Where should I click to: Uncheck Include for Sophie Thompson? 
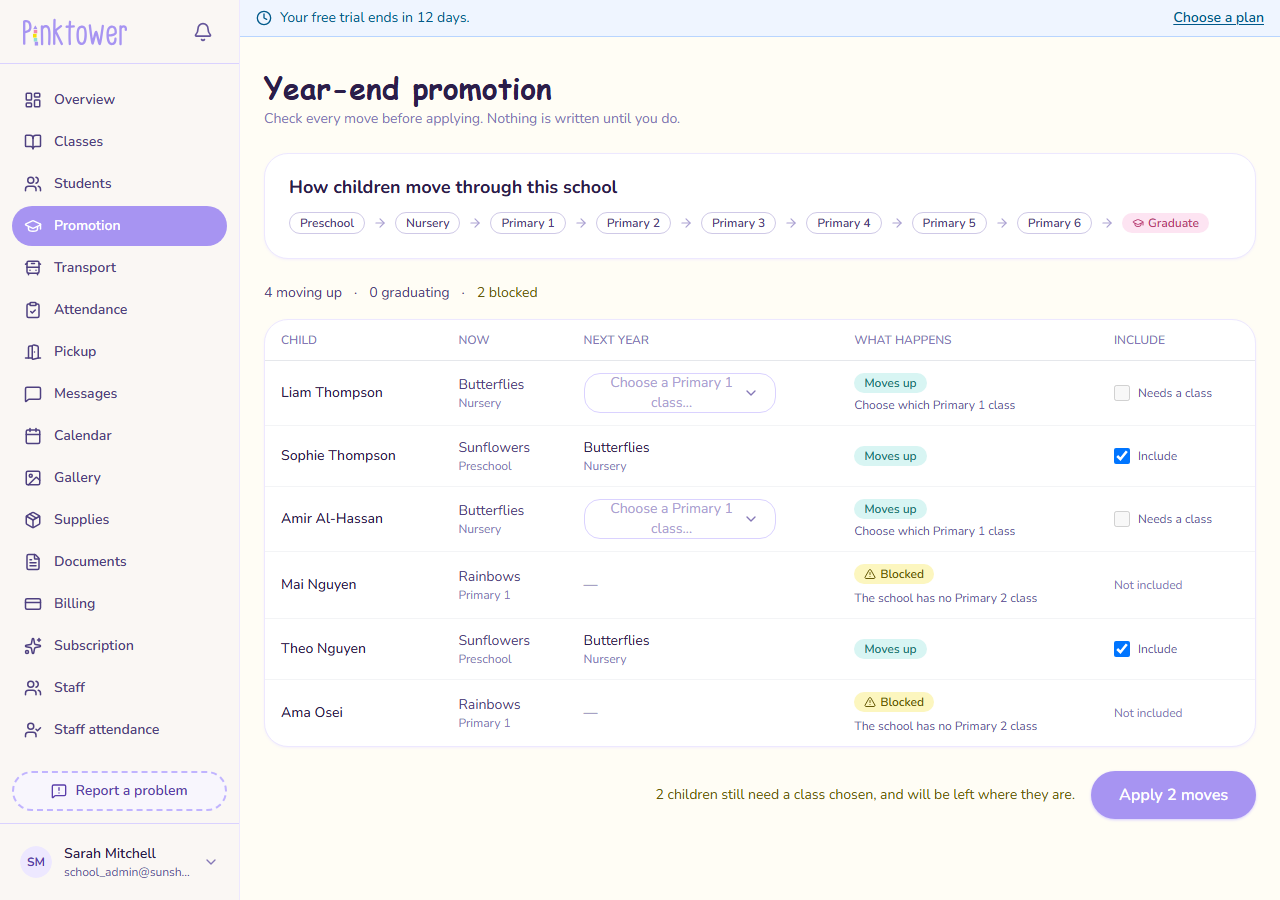(1122, 456)
